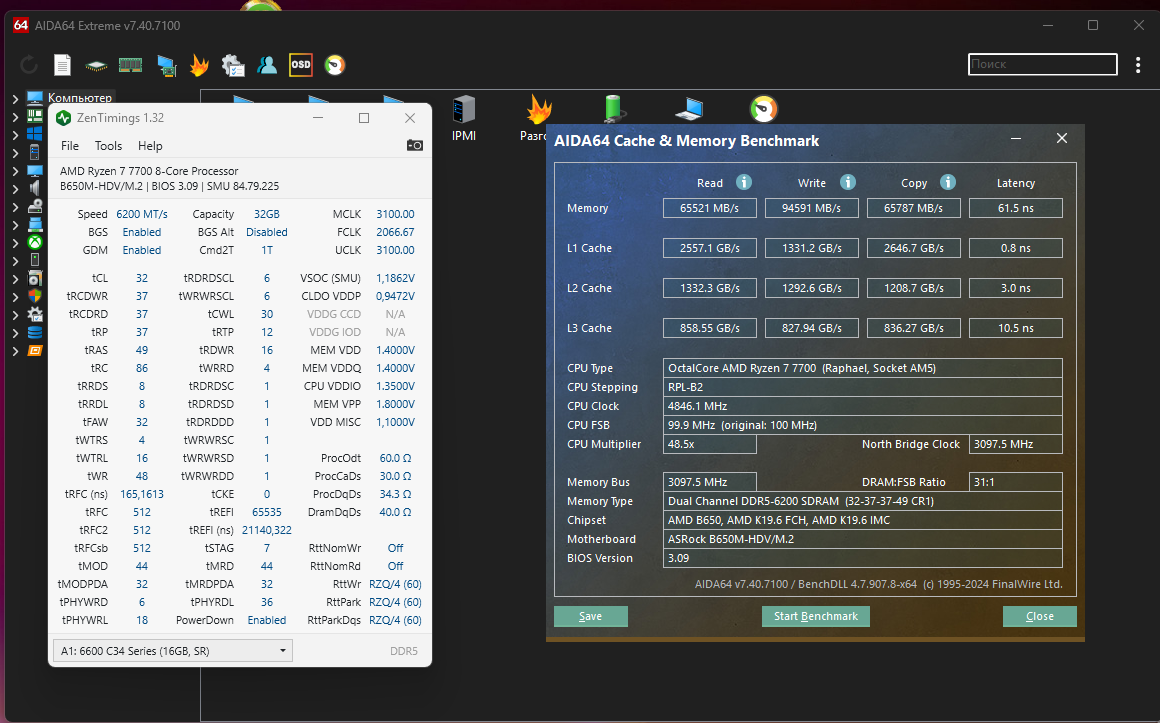This screenshot has height=723, width=1160.
Task: Open the gear-with-checklist icon in AIDA64 toolbar
Action: click(233, 65)
